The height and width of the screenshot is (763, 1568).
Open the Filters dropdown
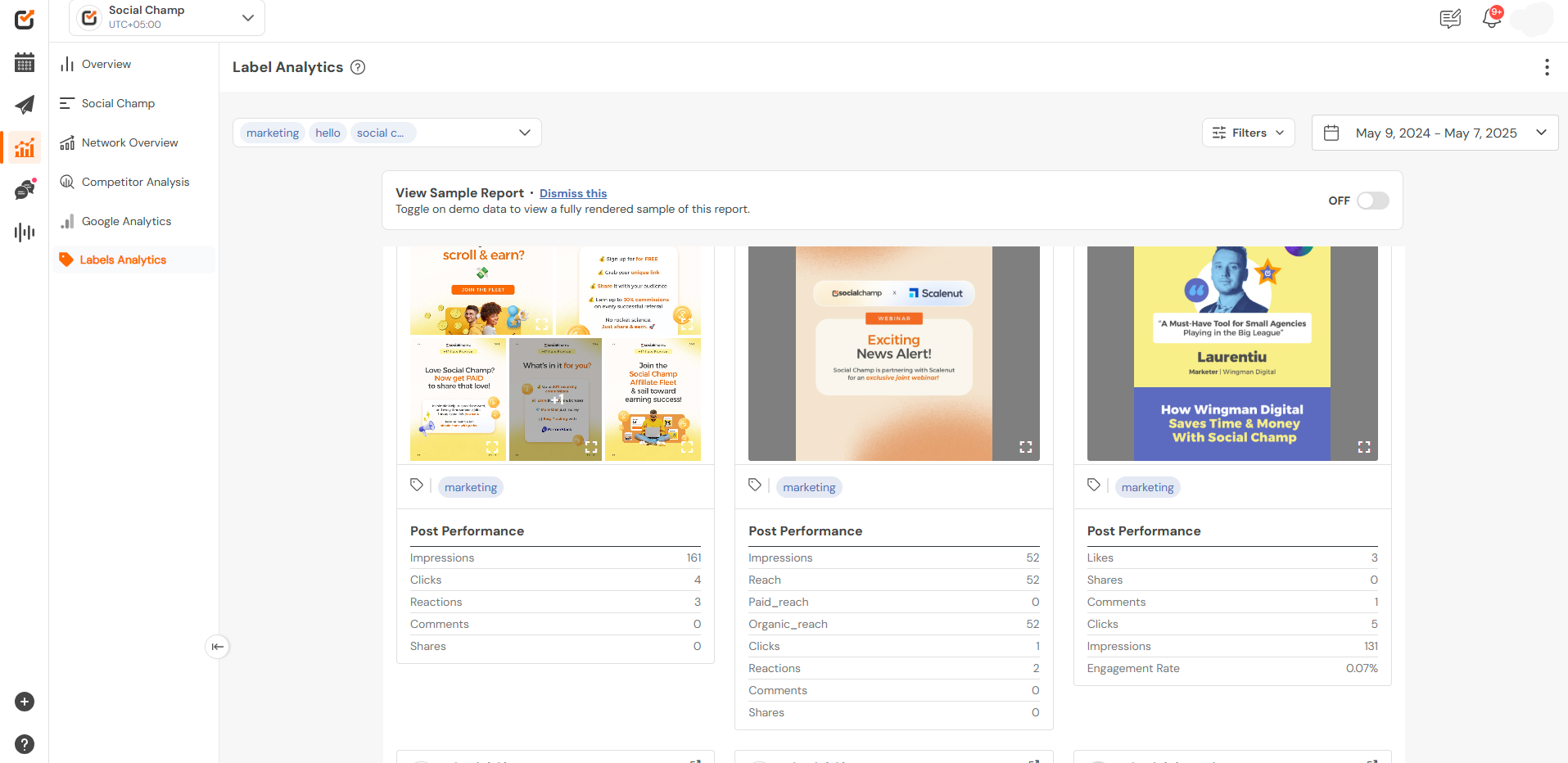[x=1249, y=133]
